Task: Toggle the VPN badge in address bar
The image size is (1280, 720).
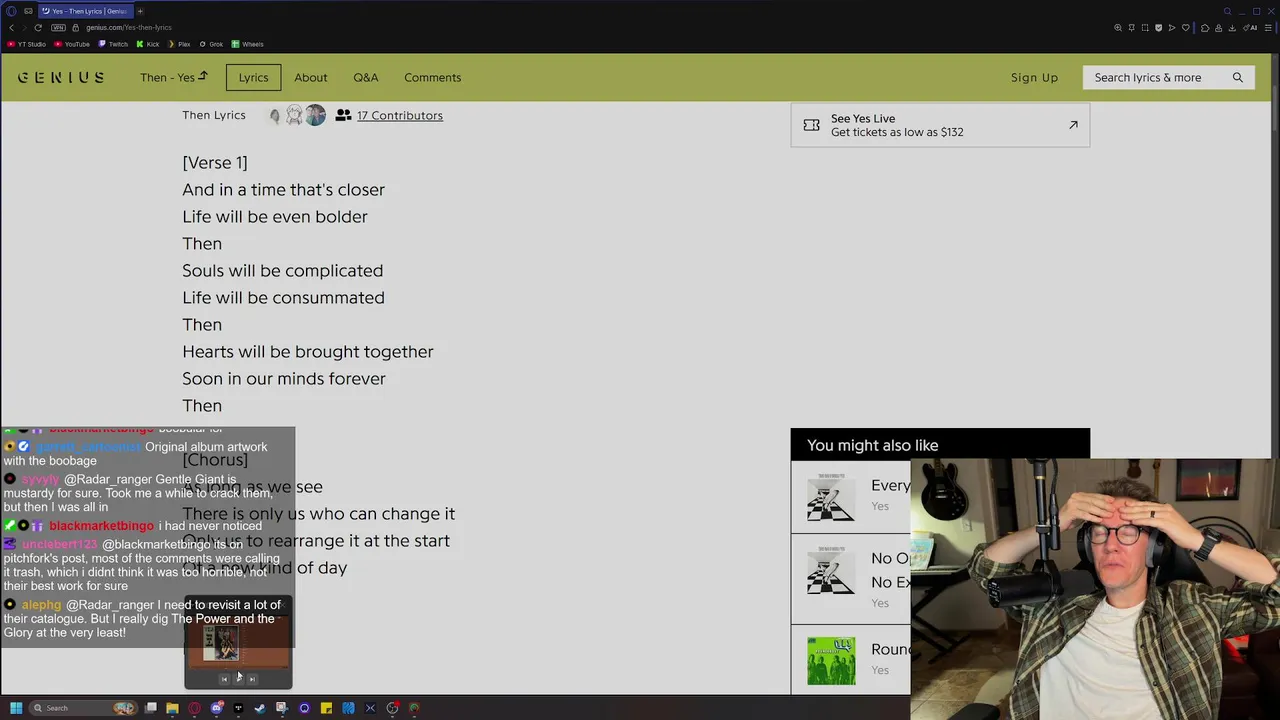Action: coord(58,27)
